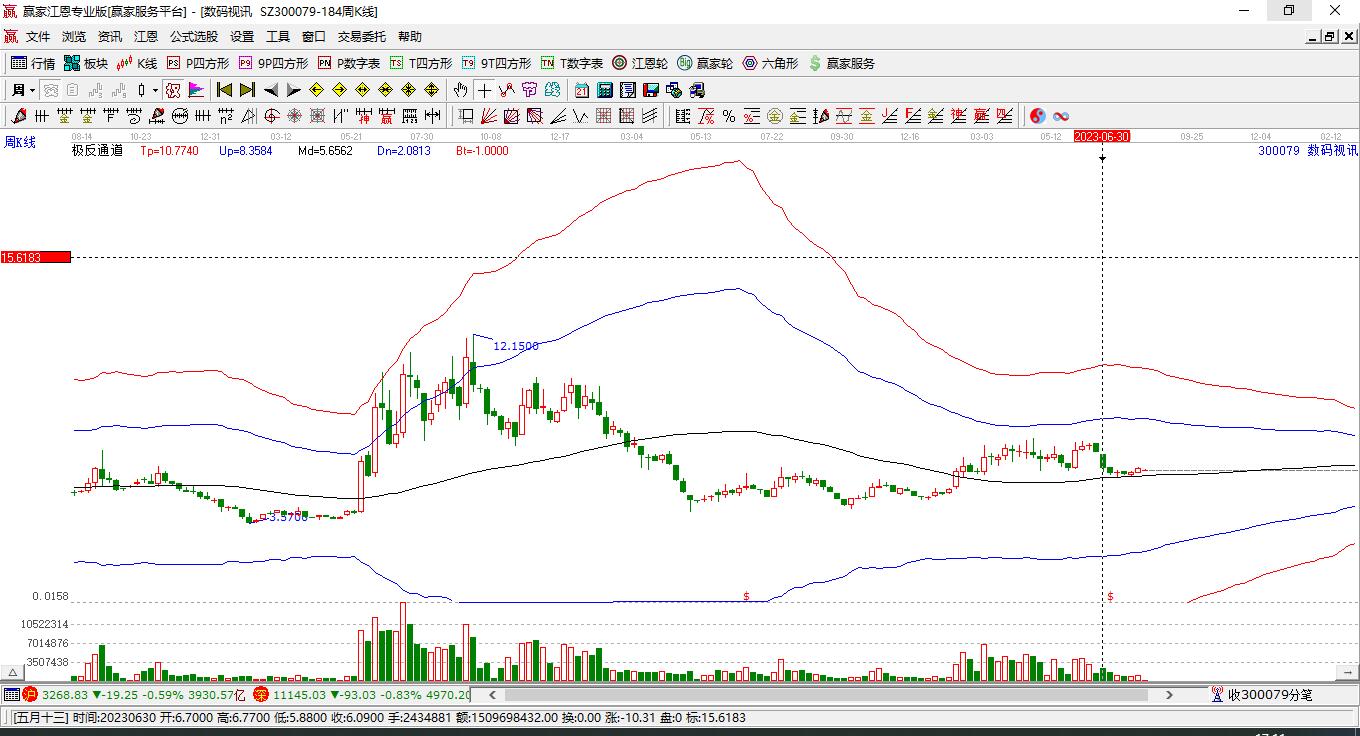Viewport: 1360px width, 736px height.
Task: Switch to the K线 candlestick chart
Action: (x=137, y=63)
